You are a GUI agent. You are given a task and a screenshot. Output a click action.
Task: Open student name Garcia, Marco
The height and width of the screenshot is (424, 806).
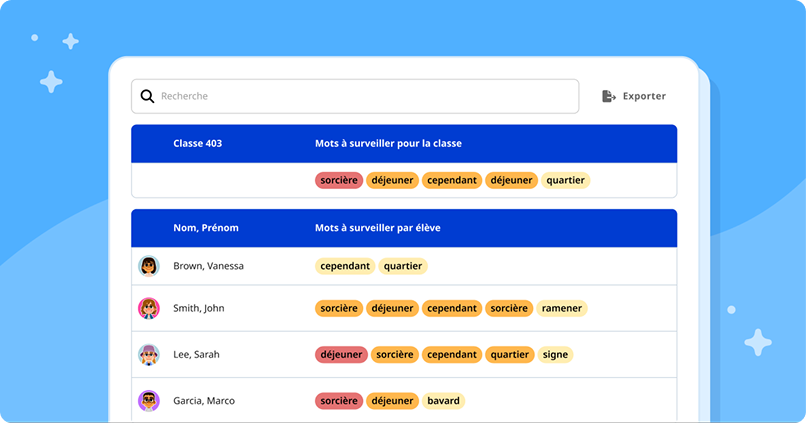(204, 401)
